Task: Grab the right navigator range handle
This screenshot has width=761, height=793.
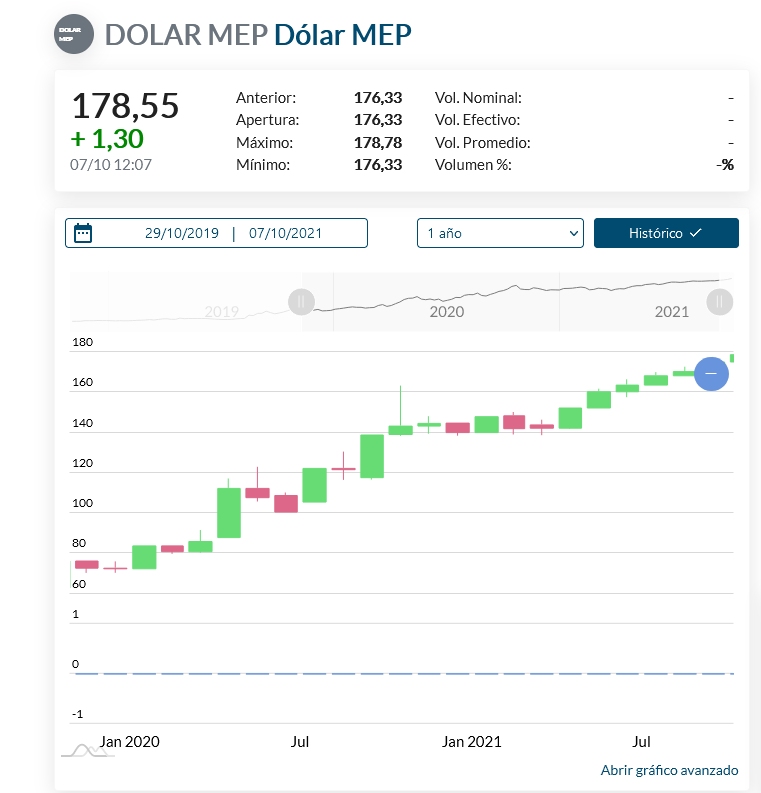Action: click(719, 301)
